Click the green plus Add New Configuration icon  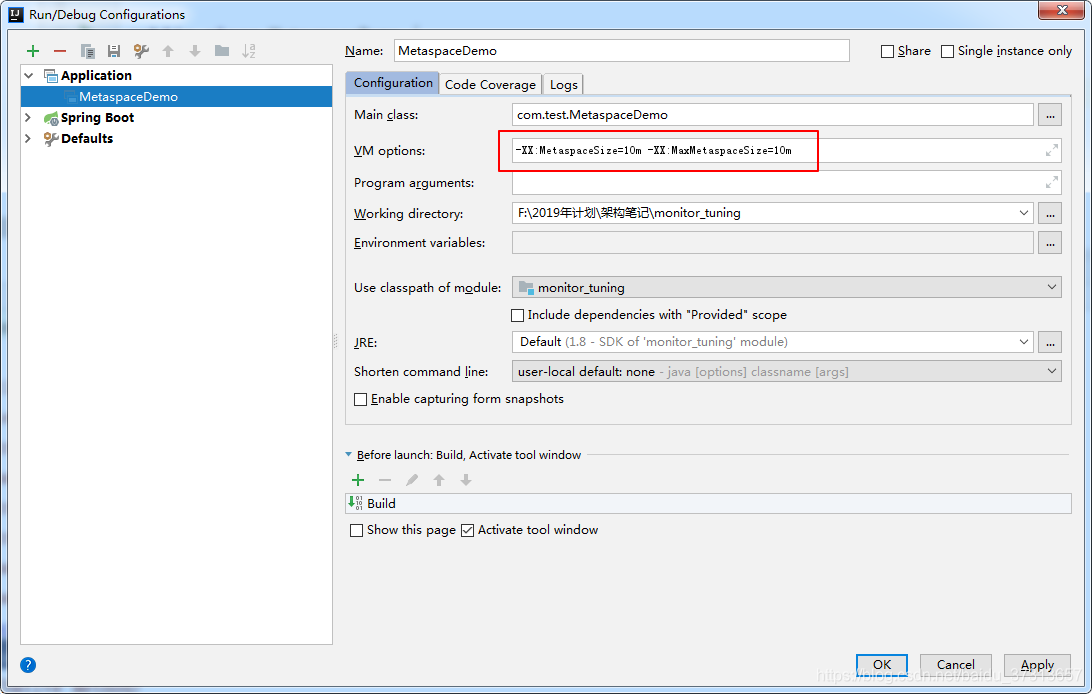tap(33, 51)
